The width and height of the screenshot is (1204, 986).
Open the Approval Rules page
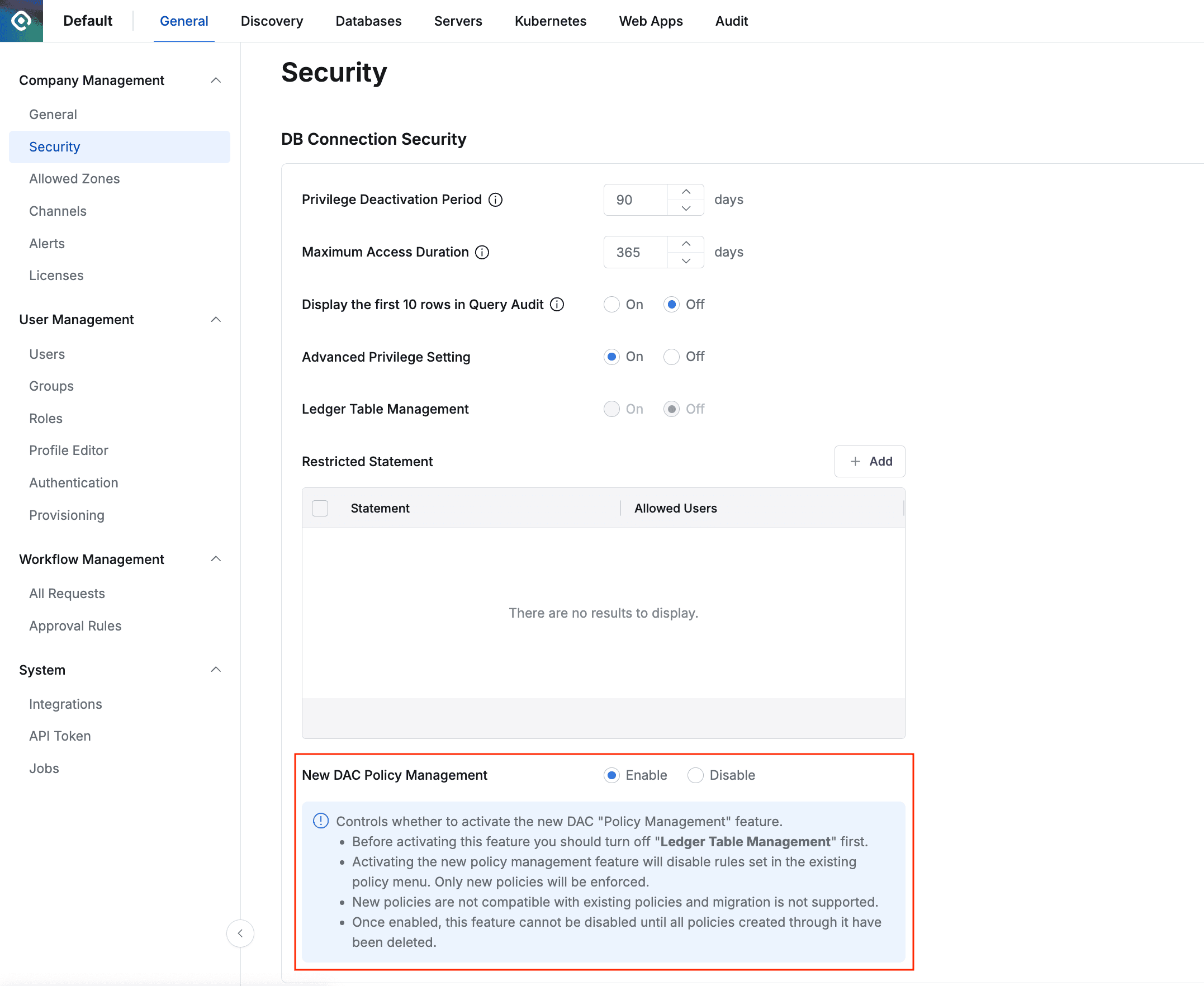point(75,625)
